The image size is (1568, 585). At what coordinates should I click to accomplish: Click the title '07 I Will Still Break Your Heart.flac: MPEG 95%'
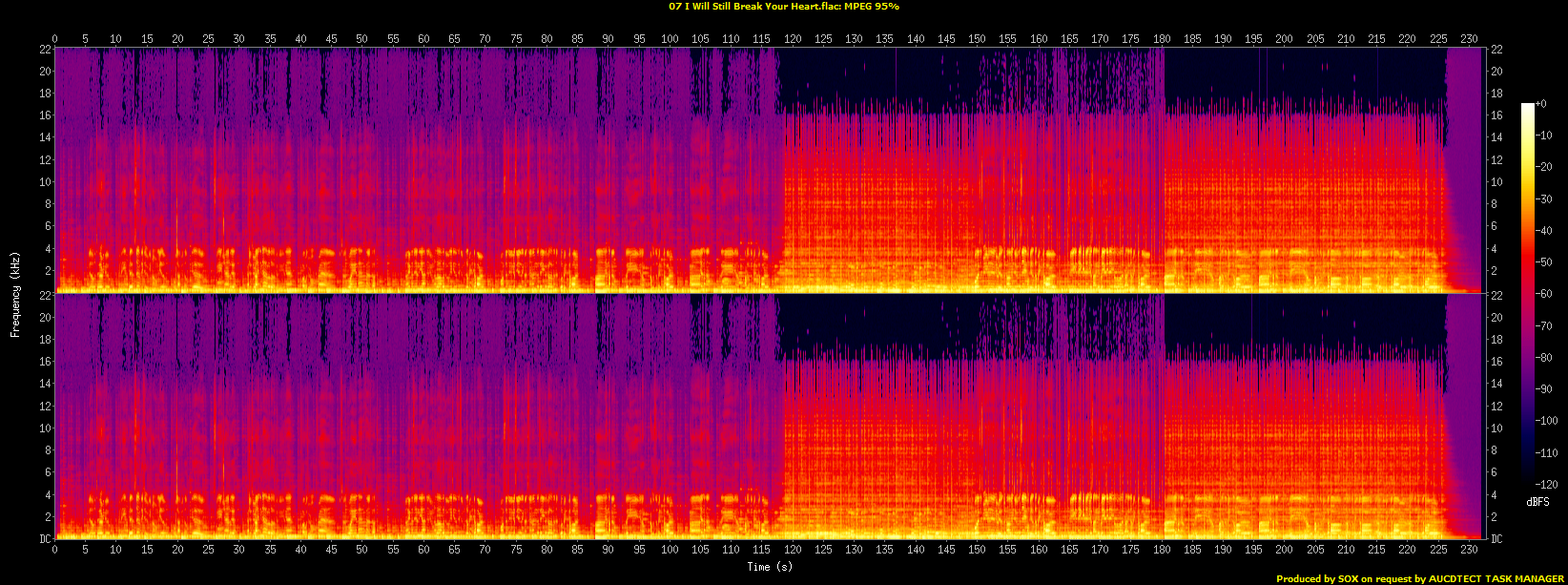[x=784, y=6]
